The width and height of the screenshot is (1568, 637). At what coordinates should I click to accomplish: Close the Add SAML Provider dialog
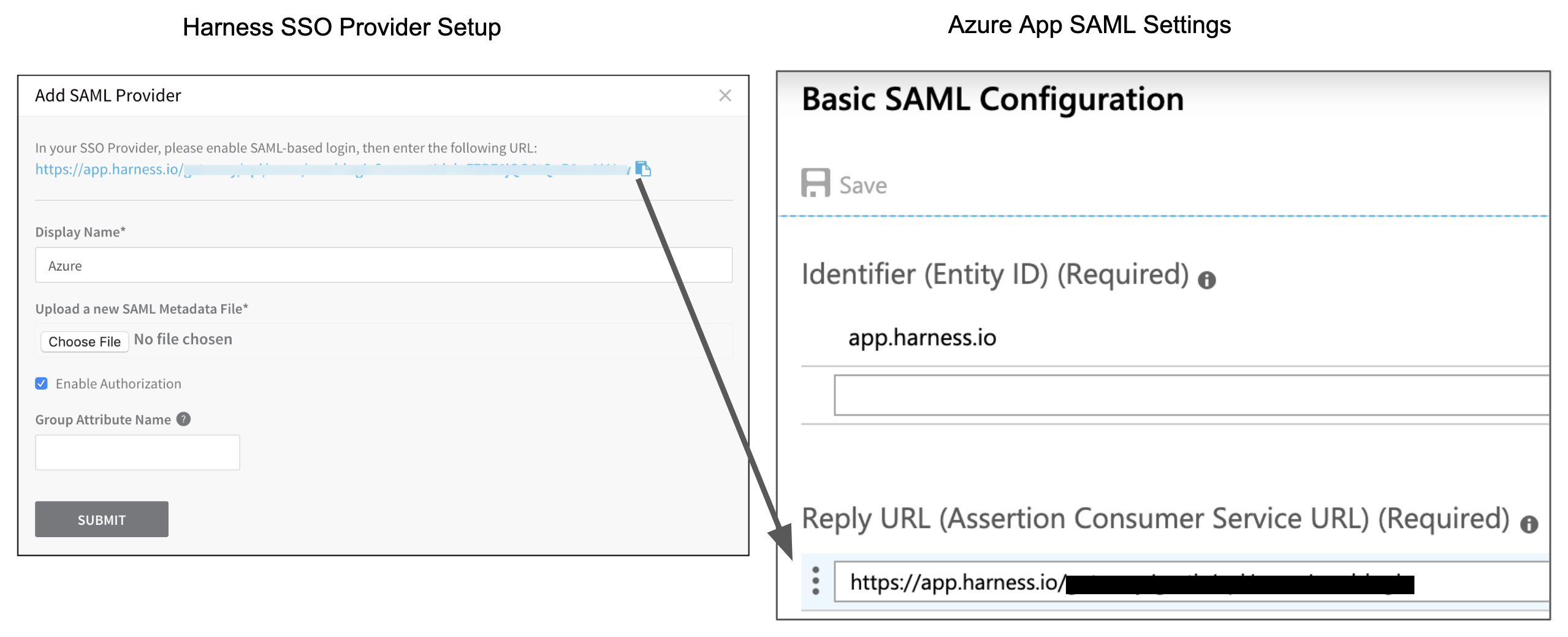tap(725, 96)
